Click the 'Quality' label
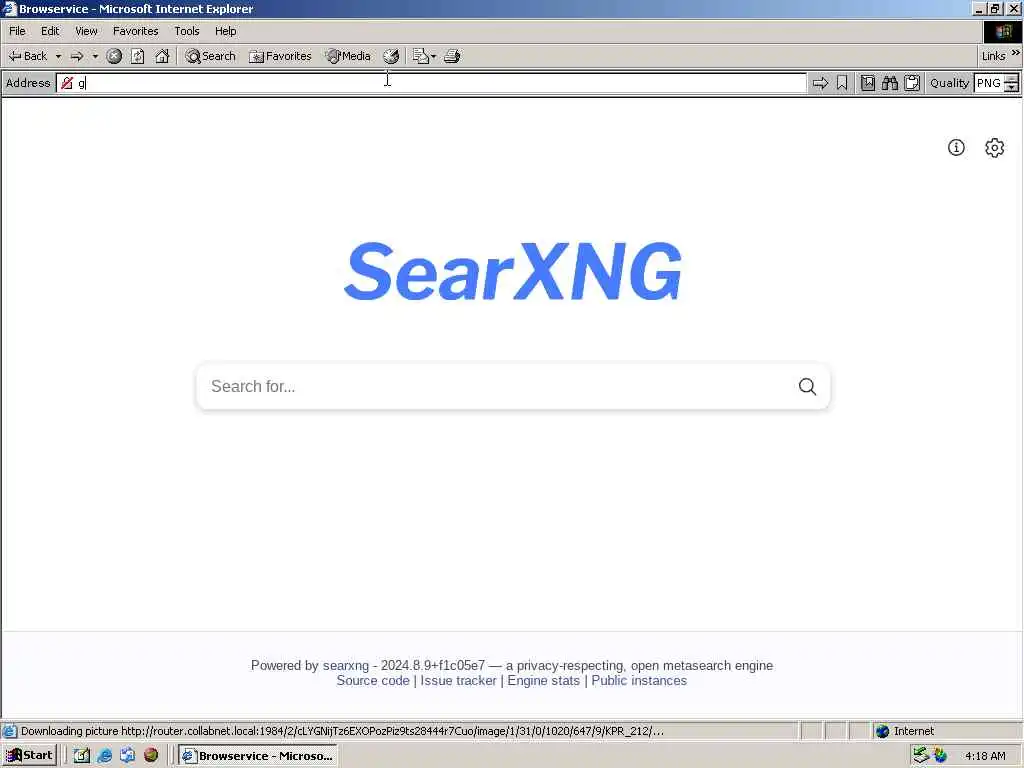The height and width of the screenshot is (768, 1024). pos(949,83)
